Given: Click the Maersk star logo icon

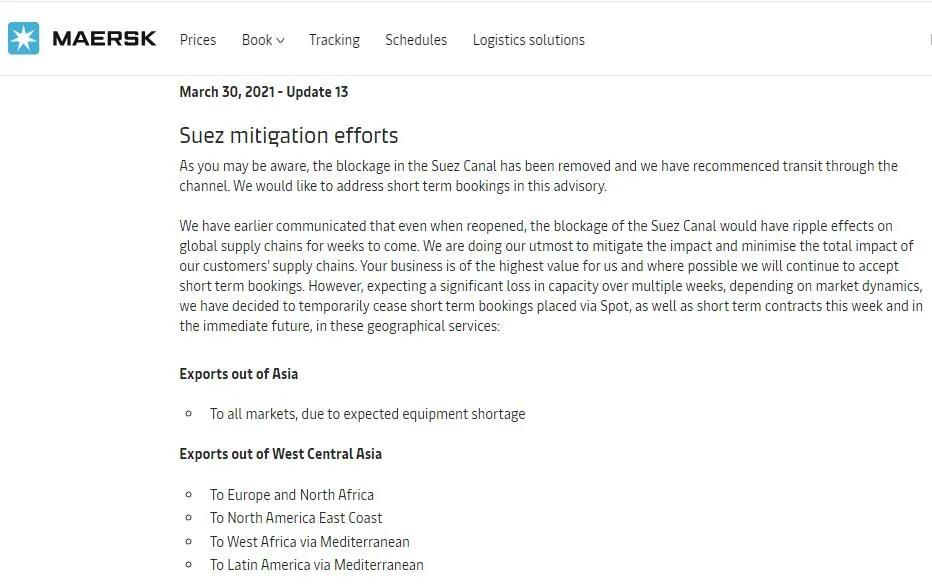Looking at the screenshot, I should pyautogui.click(x=24, y=39).
